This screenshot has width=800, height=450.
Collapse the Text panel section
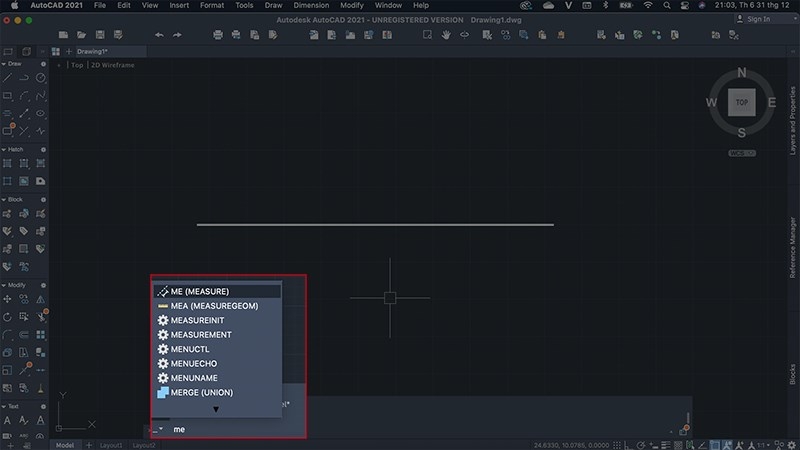pyautogui.click(x=4, y=407)
